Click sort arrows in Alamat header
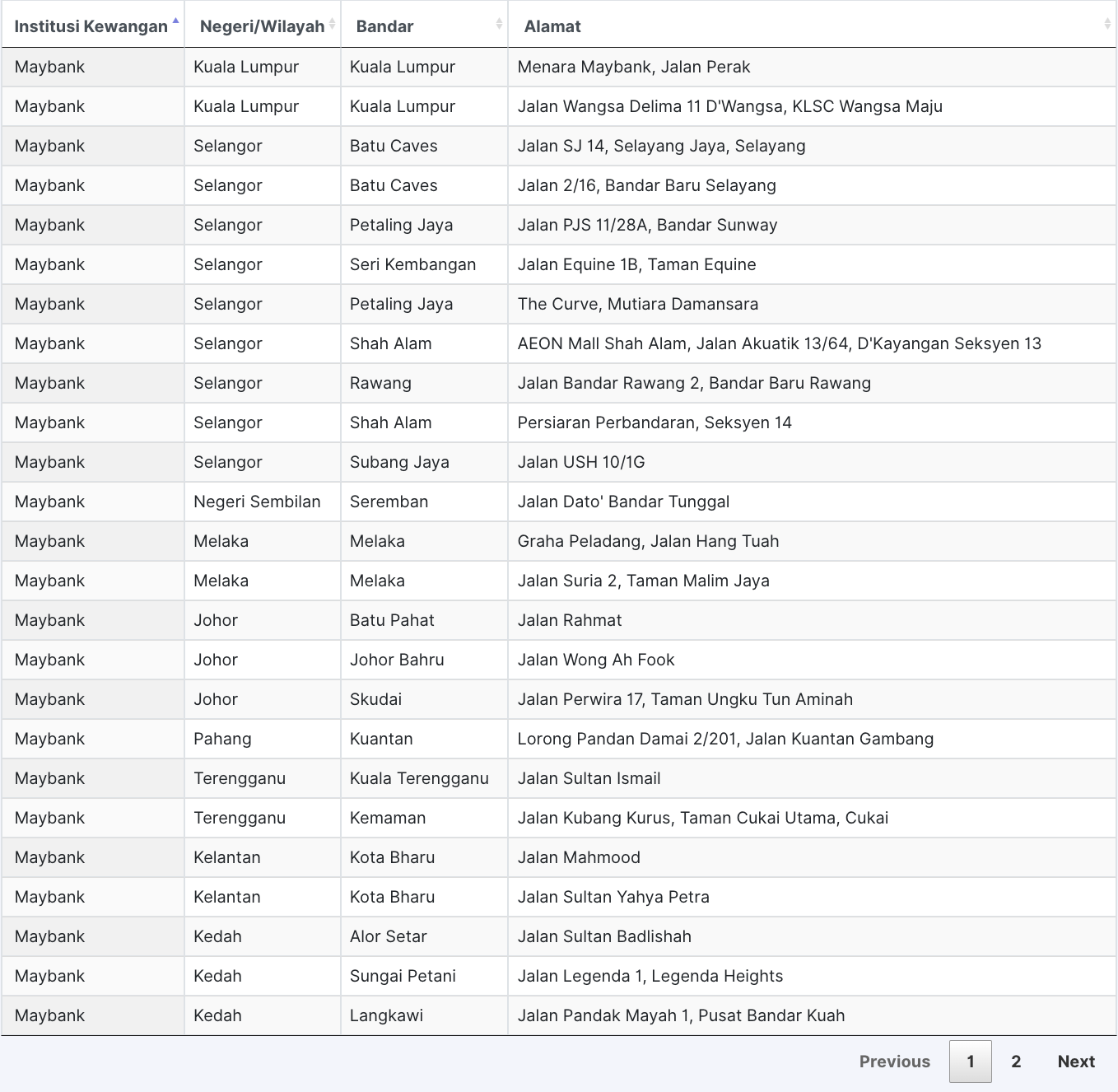1118x1092 pixels. 1106,25
